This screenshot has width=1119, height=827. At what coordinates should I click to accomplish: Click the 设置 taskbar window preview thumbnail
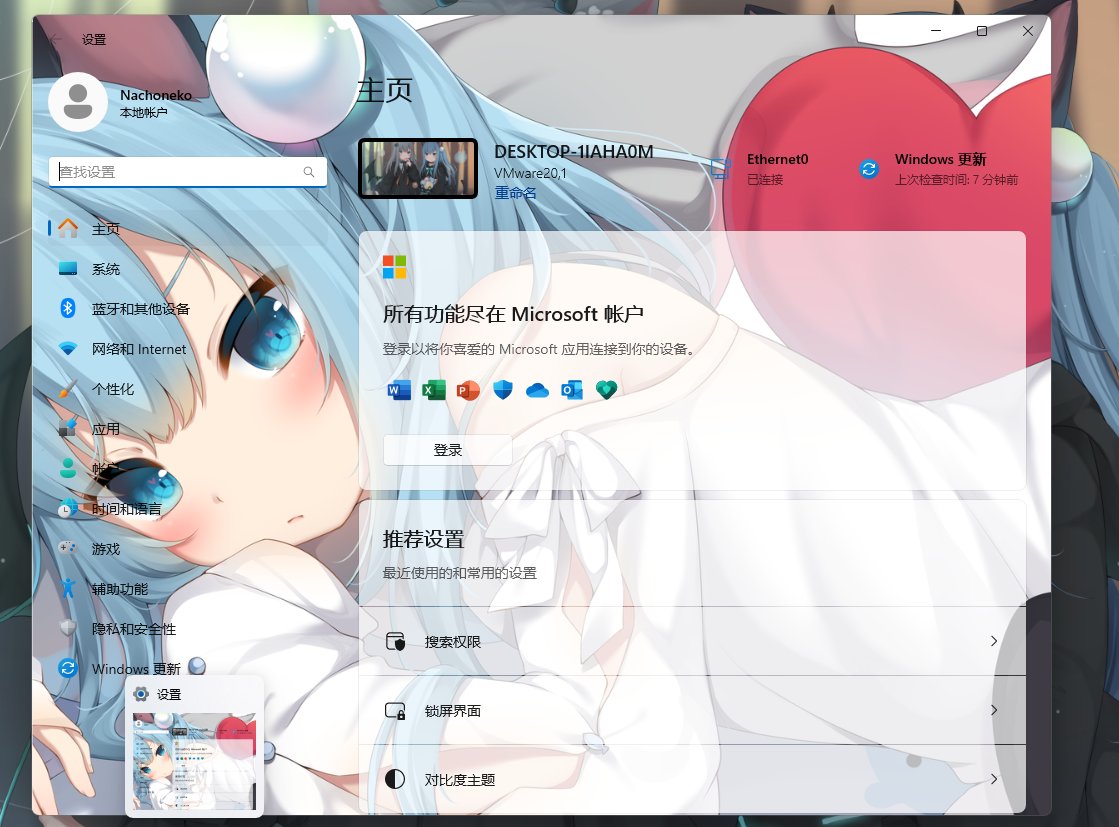[x=194, y=761]
